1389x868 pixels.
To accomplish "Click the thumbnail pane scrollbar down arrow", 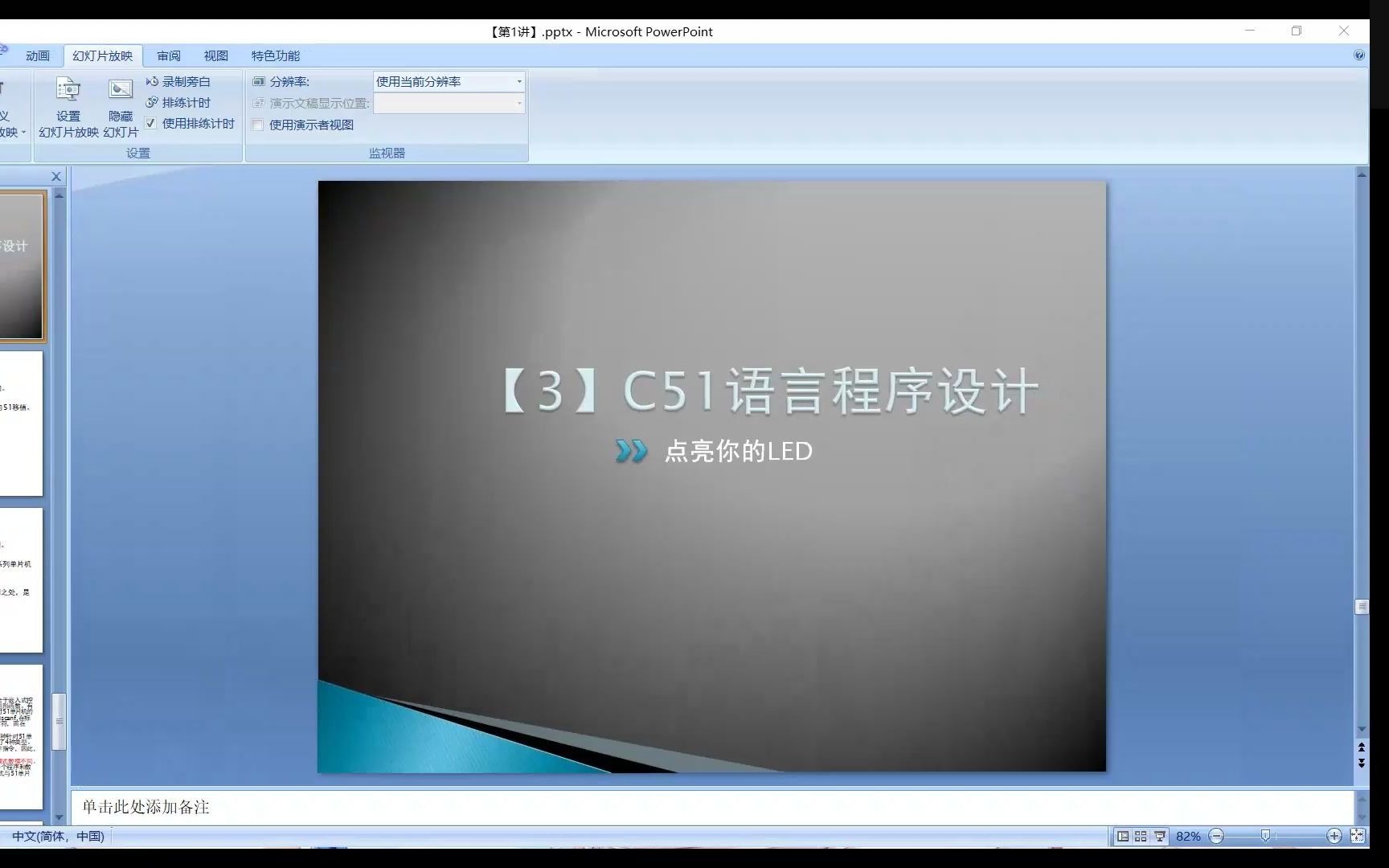I will pos(59,817).
